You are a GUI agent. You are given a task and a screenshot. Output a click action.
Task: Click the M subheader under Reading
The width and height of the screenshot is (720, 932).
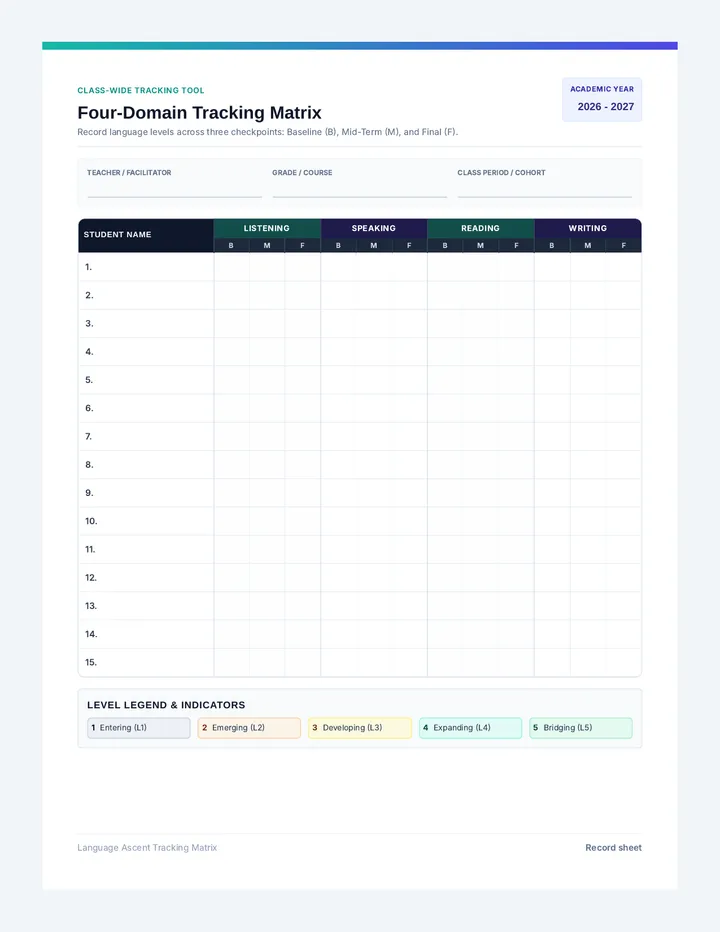point(480,245)
